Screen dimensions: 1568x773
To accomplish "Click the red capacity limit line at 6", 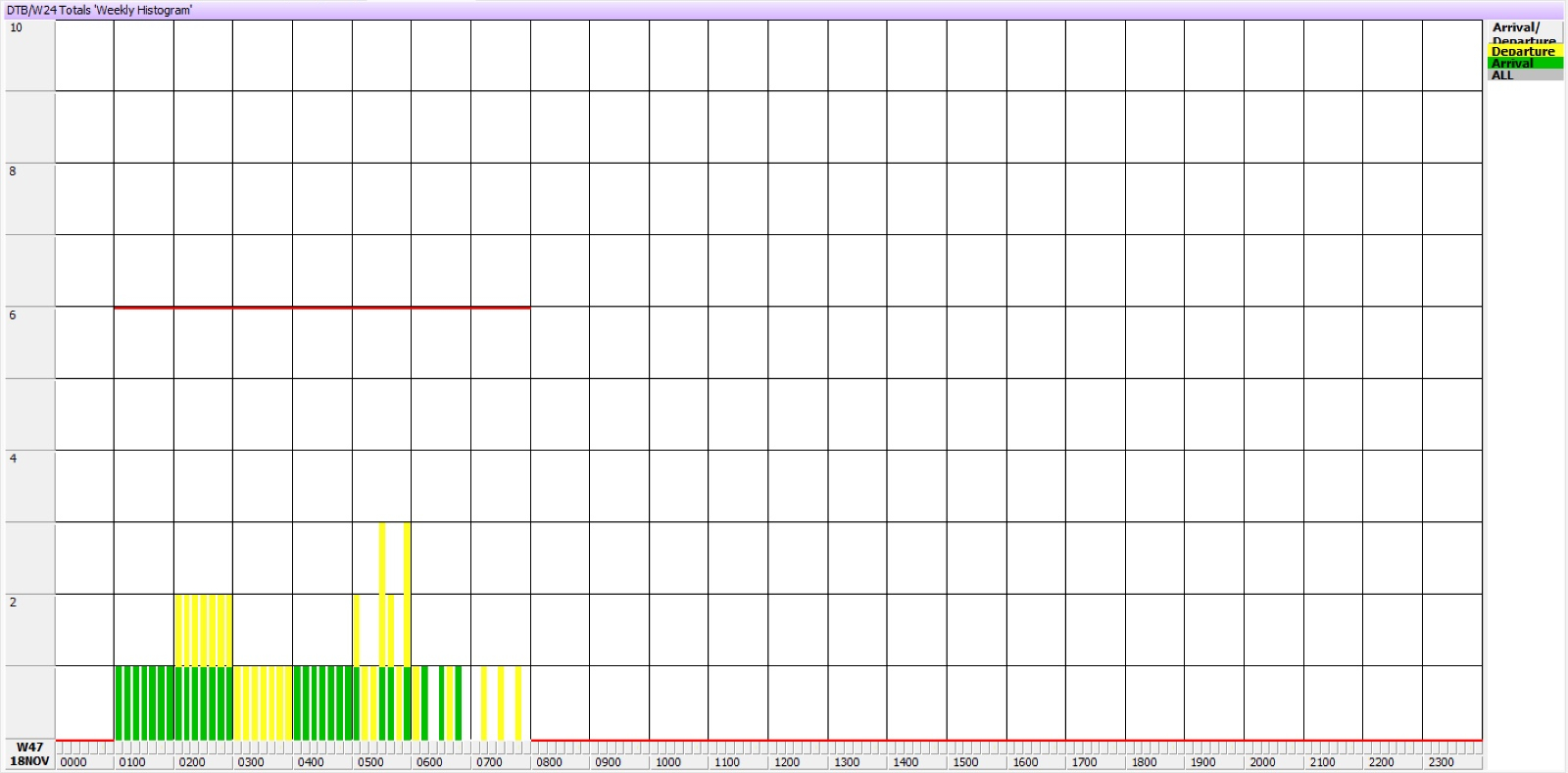I will [x=321, y=308].
